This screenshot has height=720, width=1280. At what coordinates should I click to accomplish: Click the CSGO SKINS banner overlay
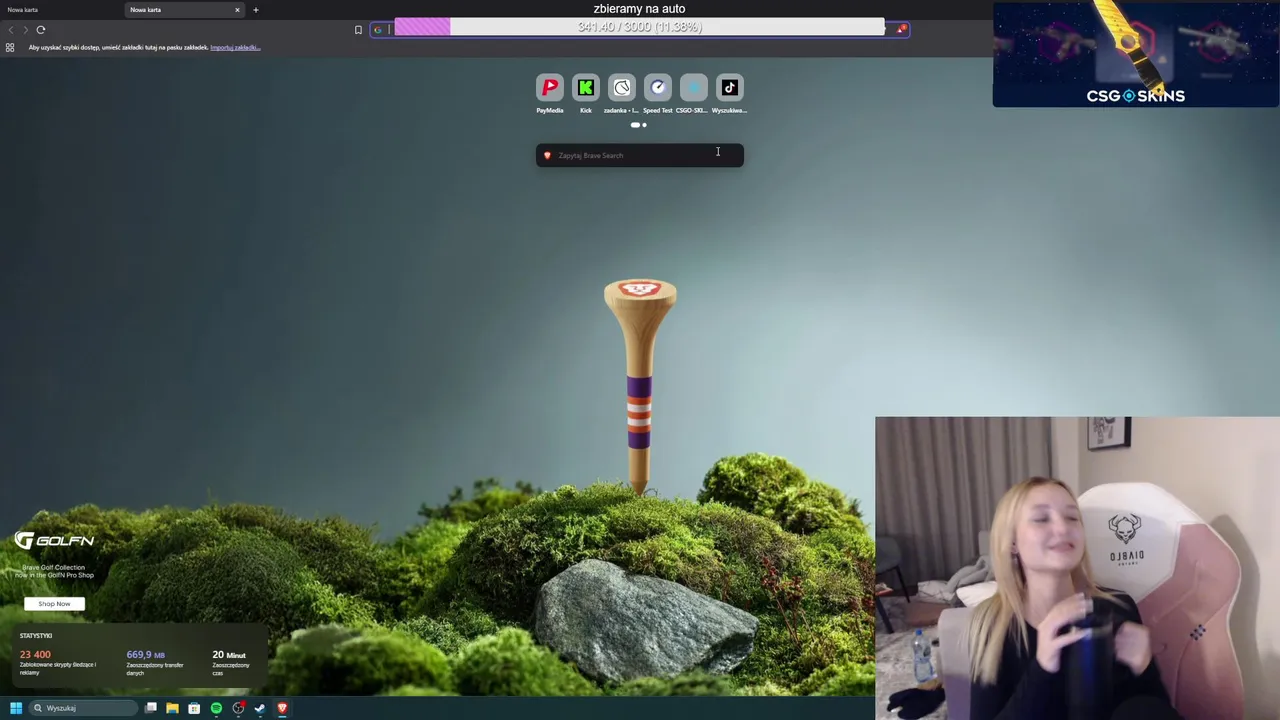pyautogui.click(x=1135, y=54)
